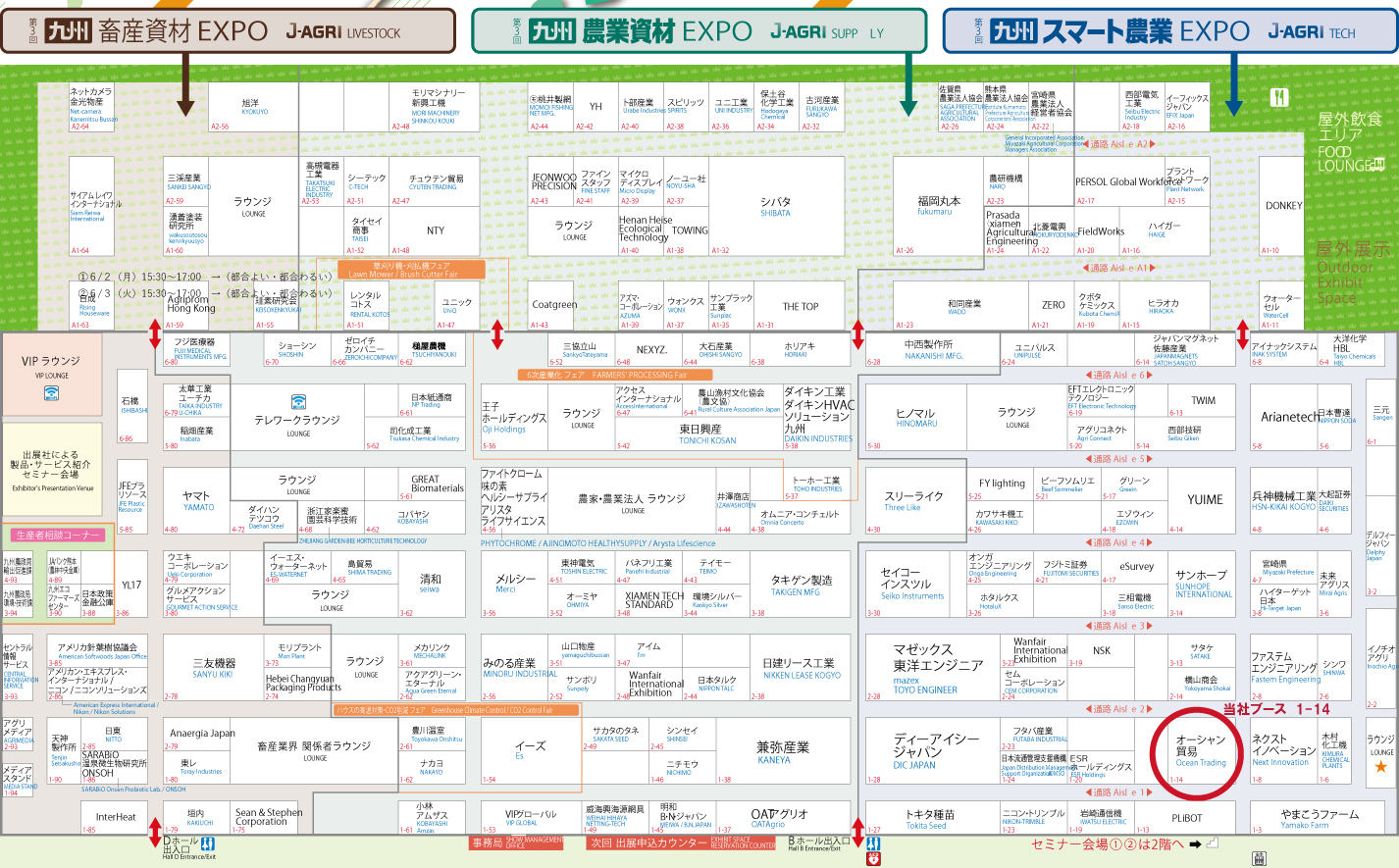Click the 次回 出展申込カウンター label
This screenshot has height=868, width=1399.
pyautogui.click(x=682, y=842)
